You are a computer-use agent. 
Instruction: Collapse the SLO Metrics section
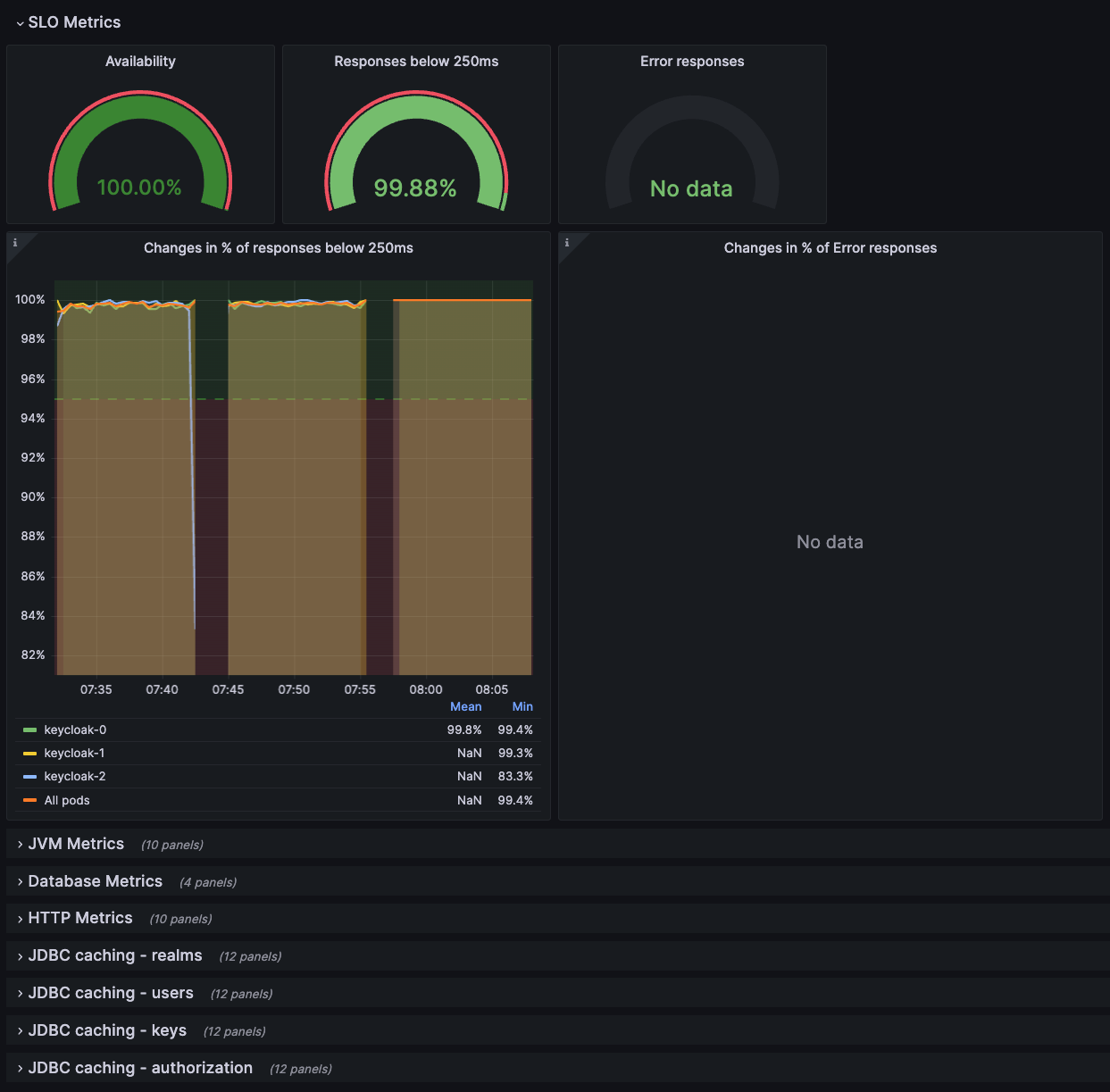point(74,21)
